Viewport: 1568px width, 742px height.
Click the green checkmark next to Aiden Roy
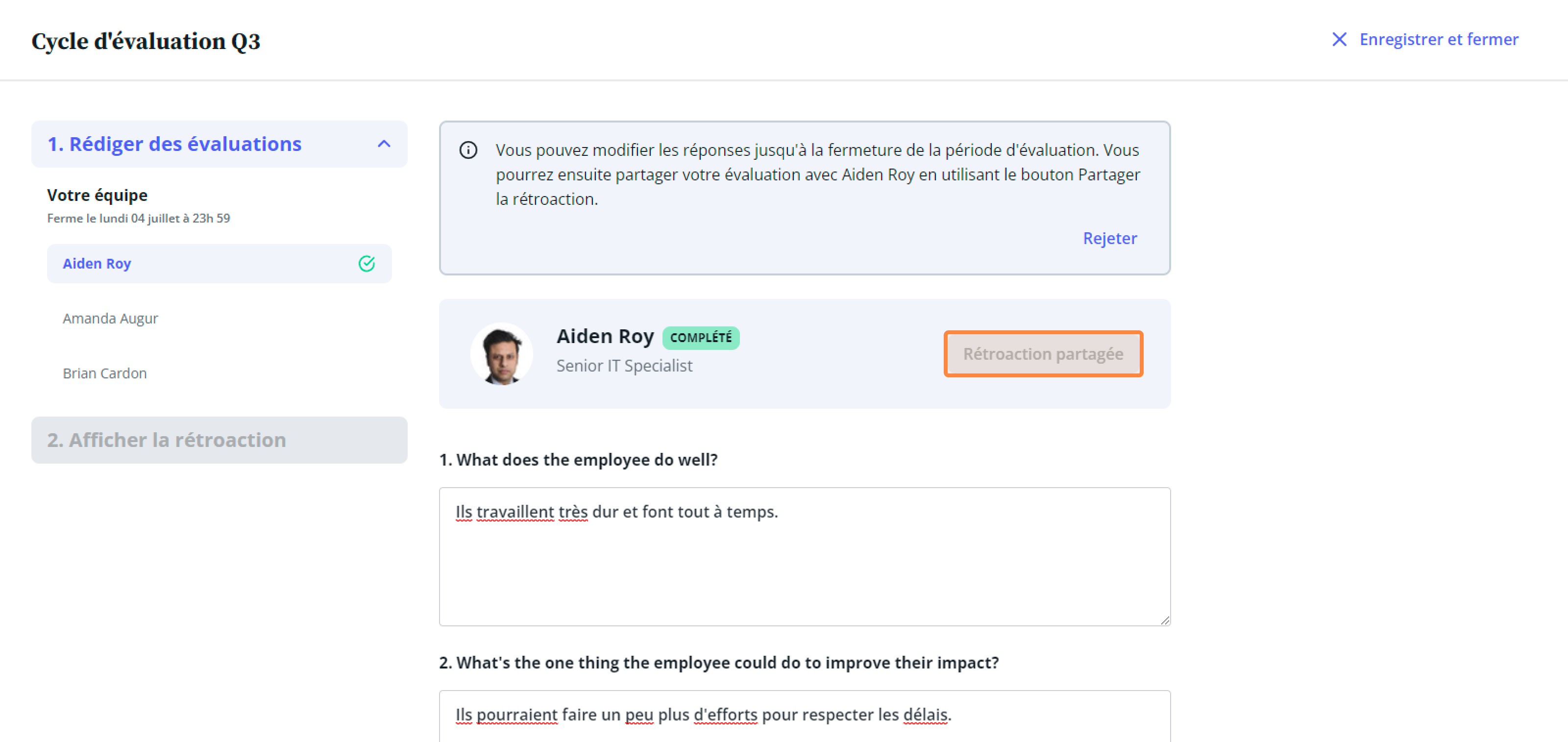pyautogui.click(x=367, y=264)
